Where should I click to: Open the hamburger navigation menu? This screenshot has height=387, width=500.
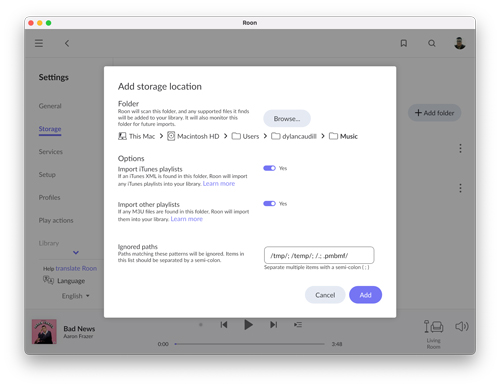[x=39, y=43]
